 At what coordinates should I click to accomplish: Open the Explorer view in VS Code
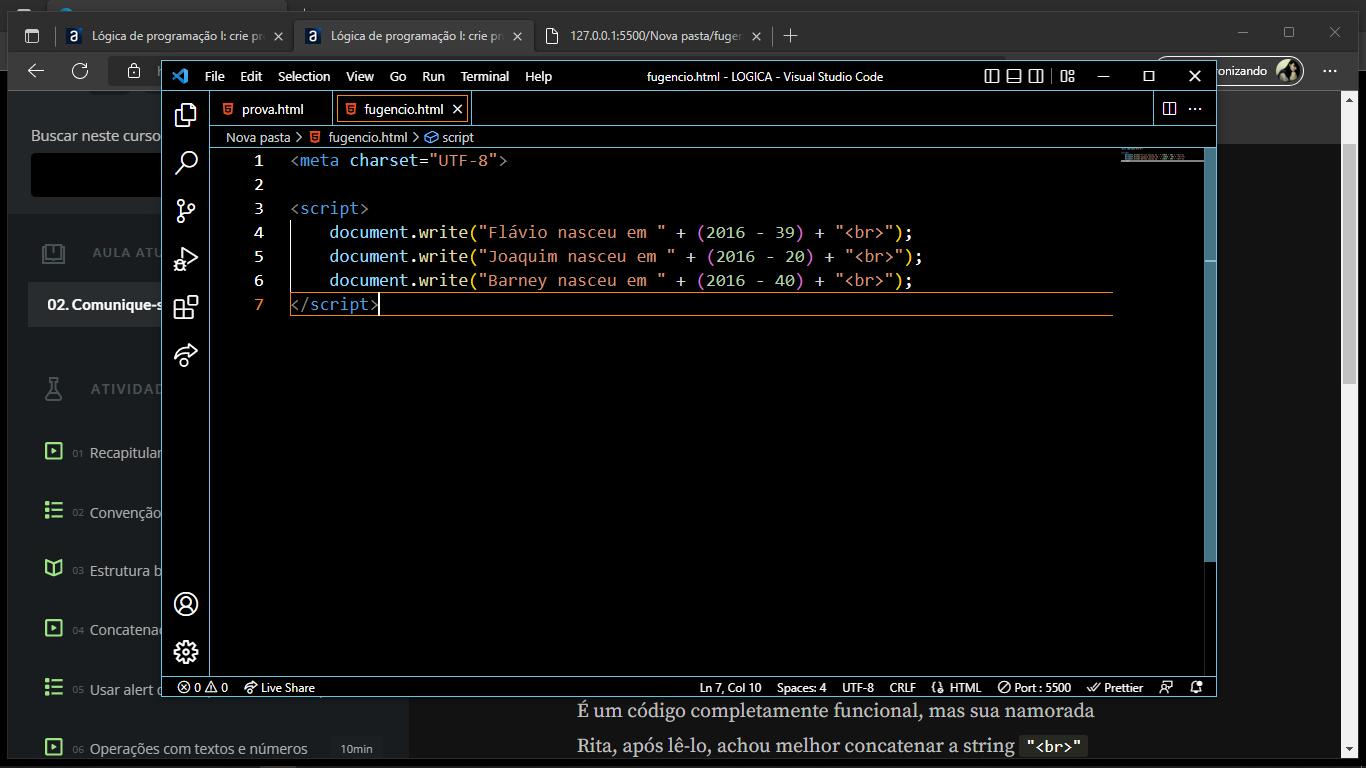[x=185, y=115]
